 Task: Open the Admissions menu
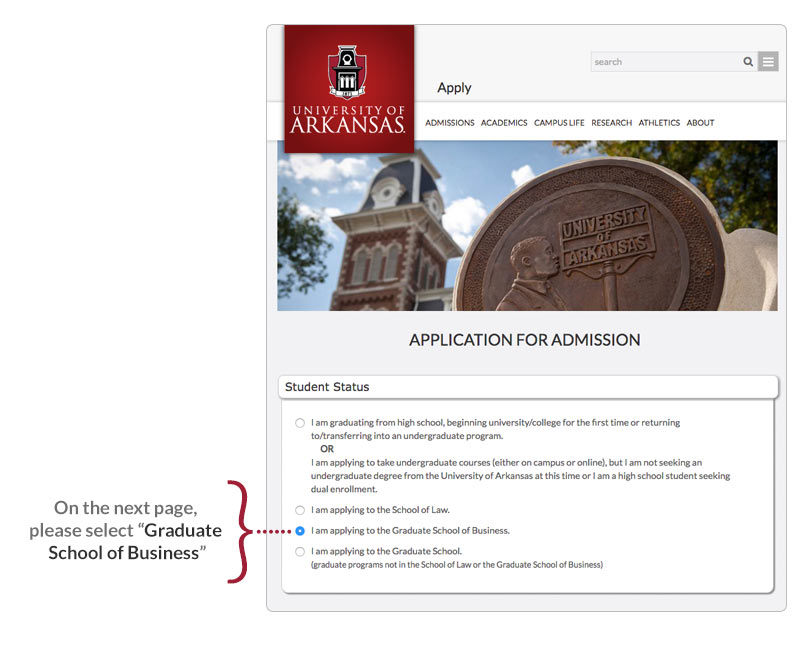click(450, 123)
